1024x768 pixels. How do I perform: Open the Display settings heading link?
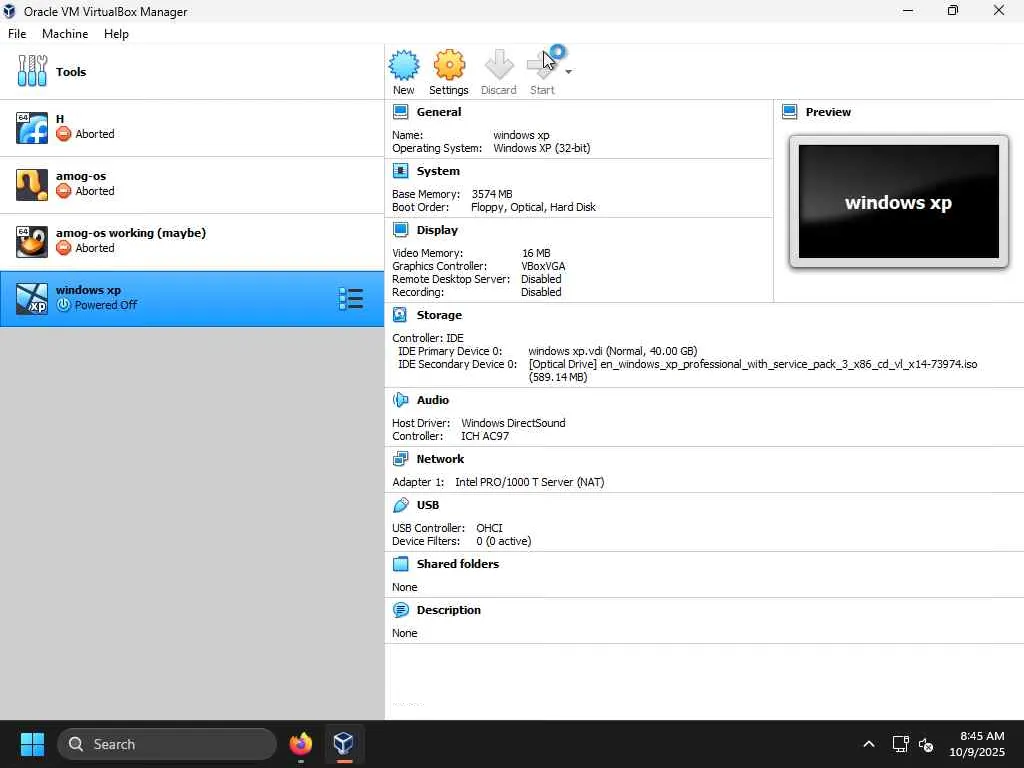pyautogui.click(x=437, y=230)
